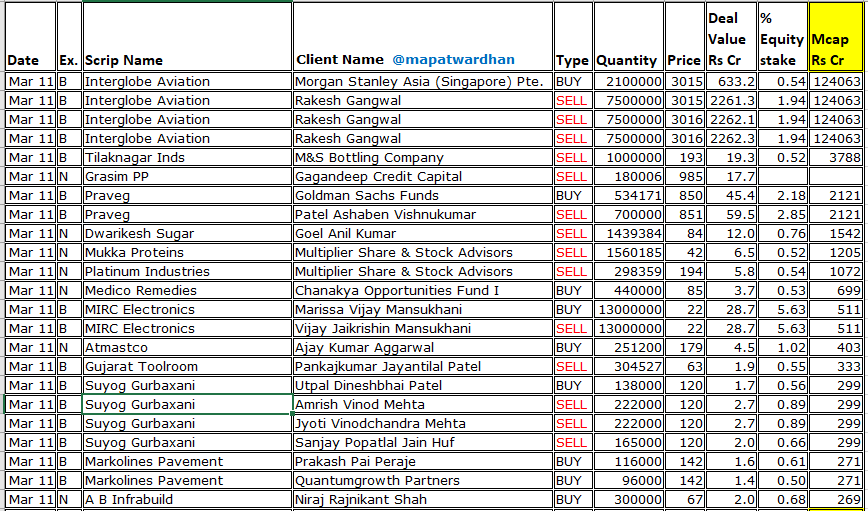
Task: Select the 'Niraj Rajnikant Shah' client cell
Action: (x=423, y=499)
